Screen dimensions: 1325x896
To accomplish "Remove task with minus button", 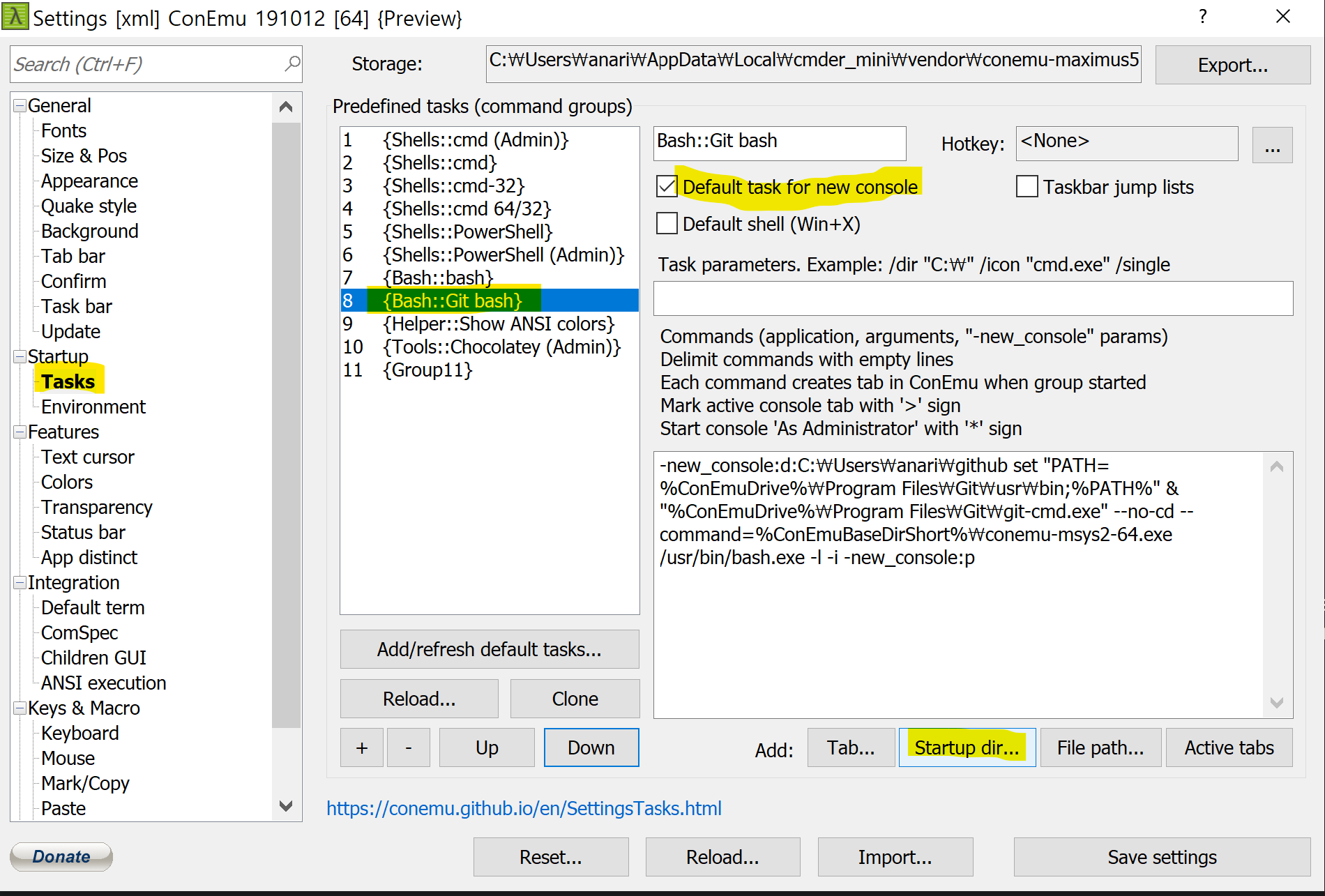I will coord(409,747).
